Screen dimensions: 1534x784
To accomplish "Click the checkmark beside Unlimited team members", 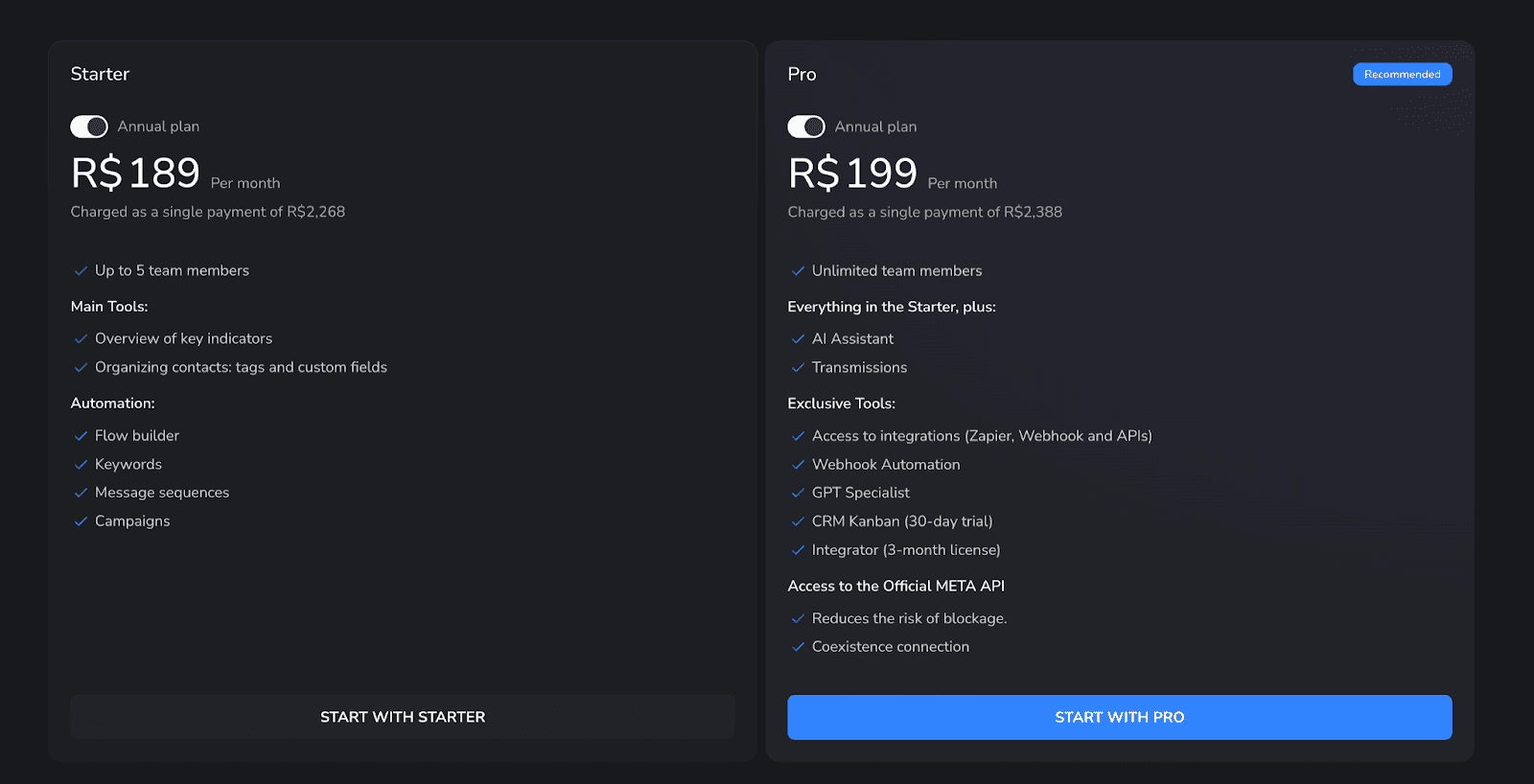I will [798, 271].
